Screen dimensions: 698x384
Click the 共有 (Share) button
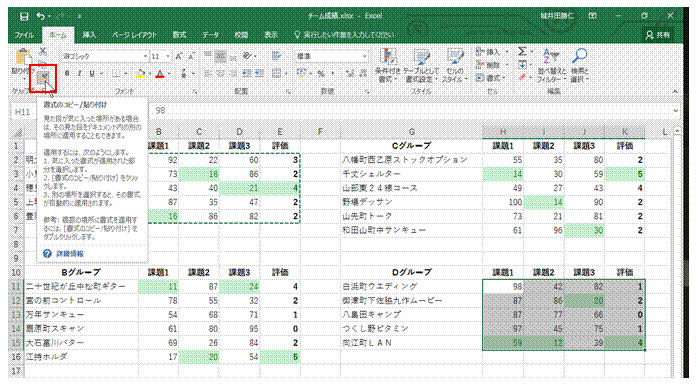(658, 35)
